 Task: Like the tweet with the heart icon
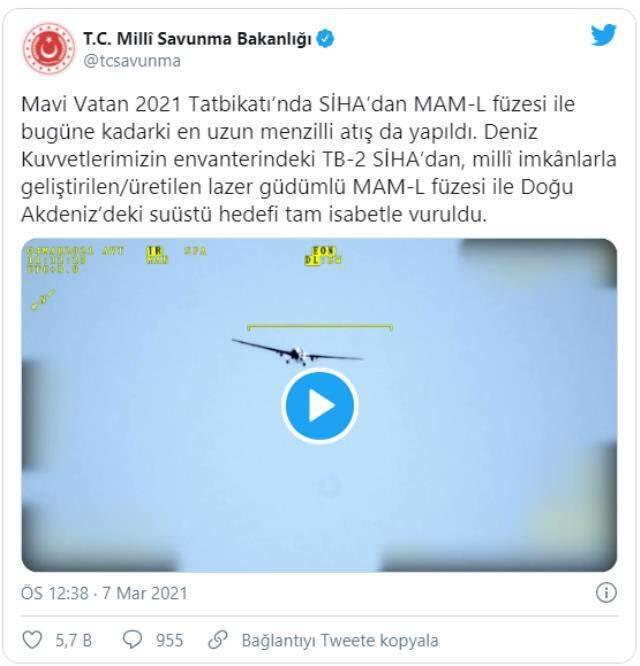click(32, 640)
